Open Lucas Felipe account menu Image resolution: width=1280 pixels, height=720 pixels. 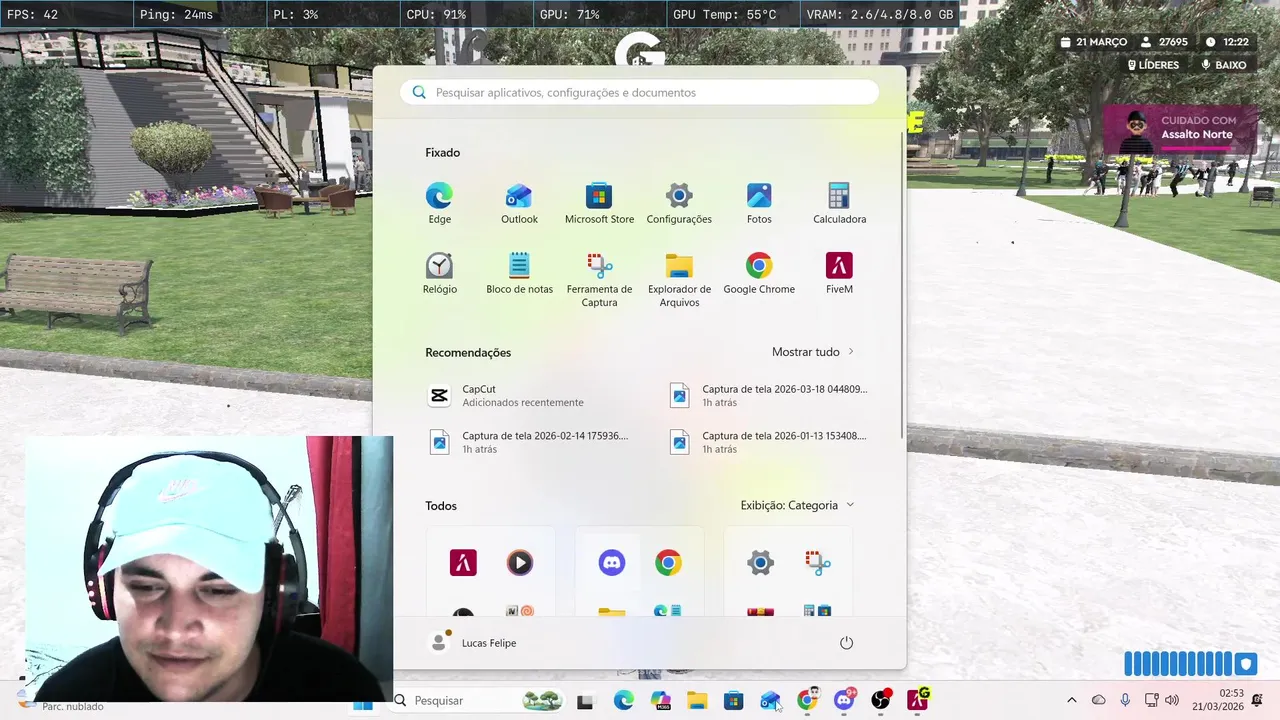(x=472, y=643)
